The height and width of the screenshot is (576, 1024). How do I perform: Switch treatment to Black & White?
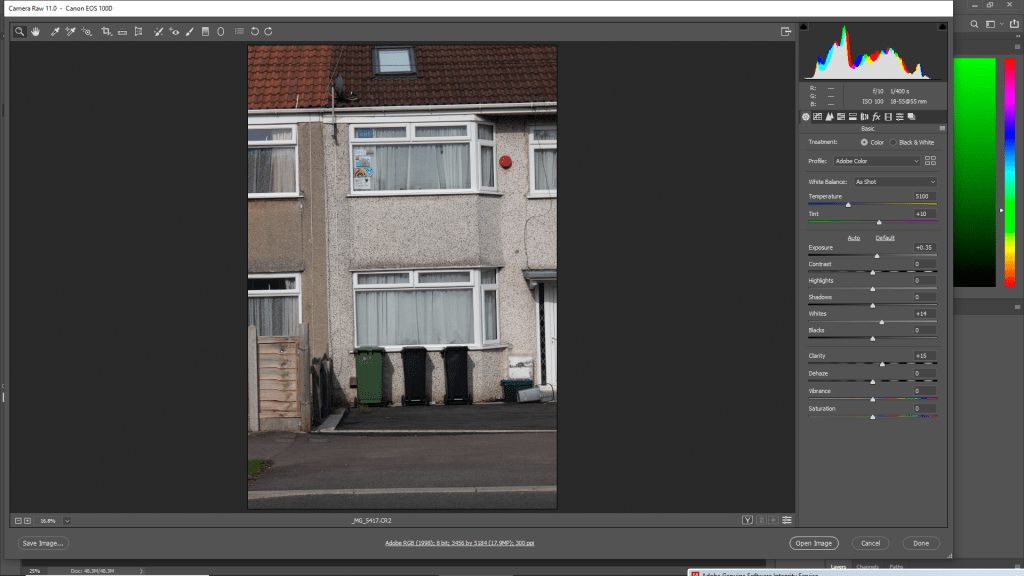tap(893, 143)
